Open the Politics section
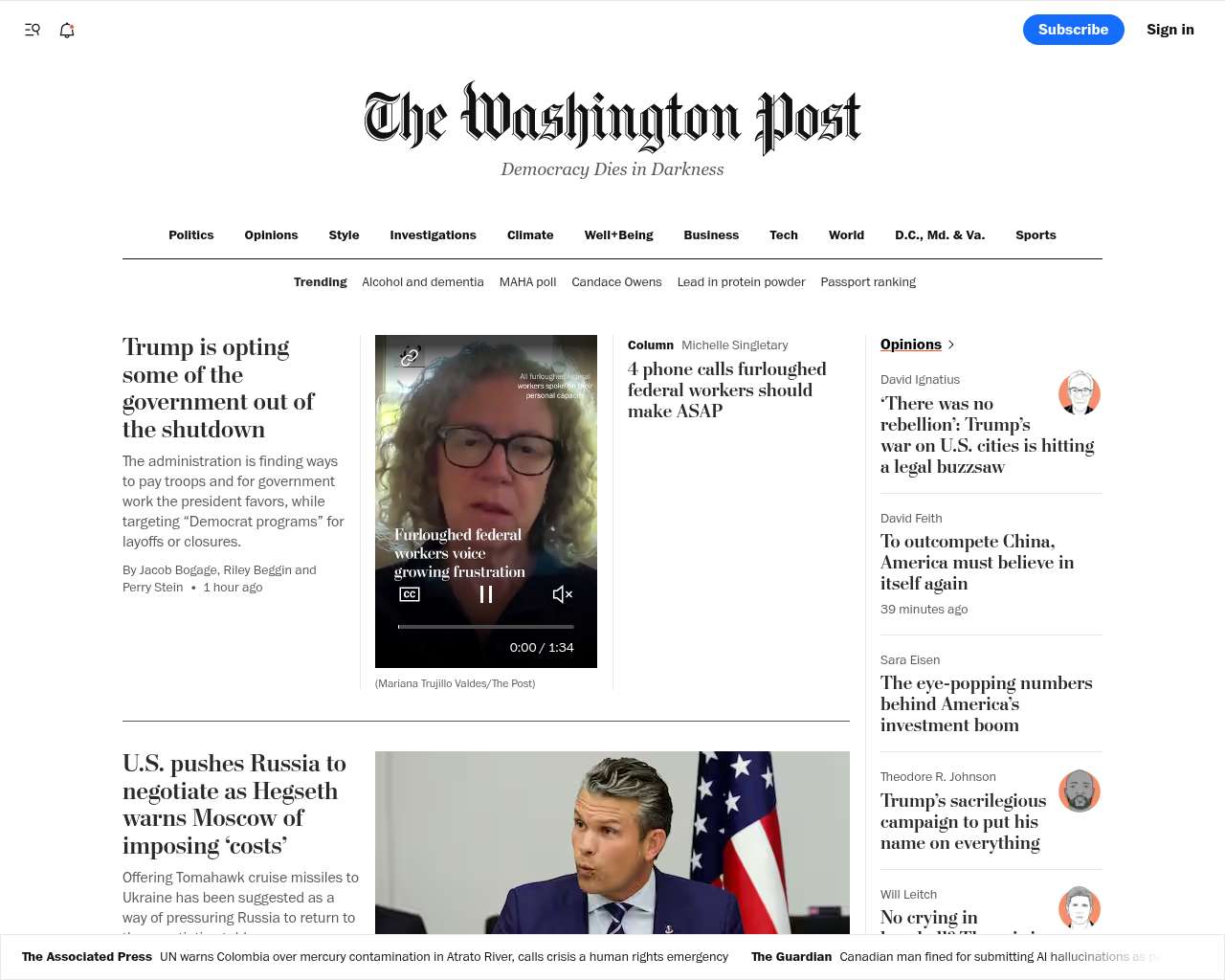 (191, 235)
